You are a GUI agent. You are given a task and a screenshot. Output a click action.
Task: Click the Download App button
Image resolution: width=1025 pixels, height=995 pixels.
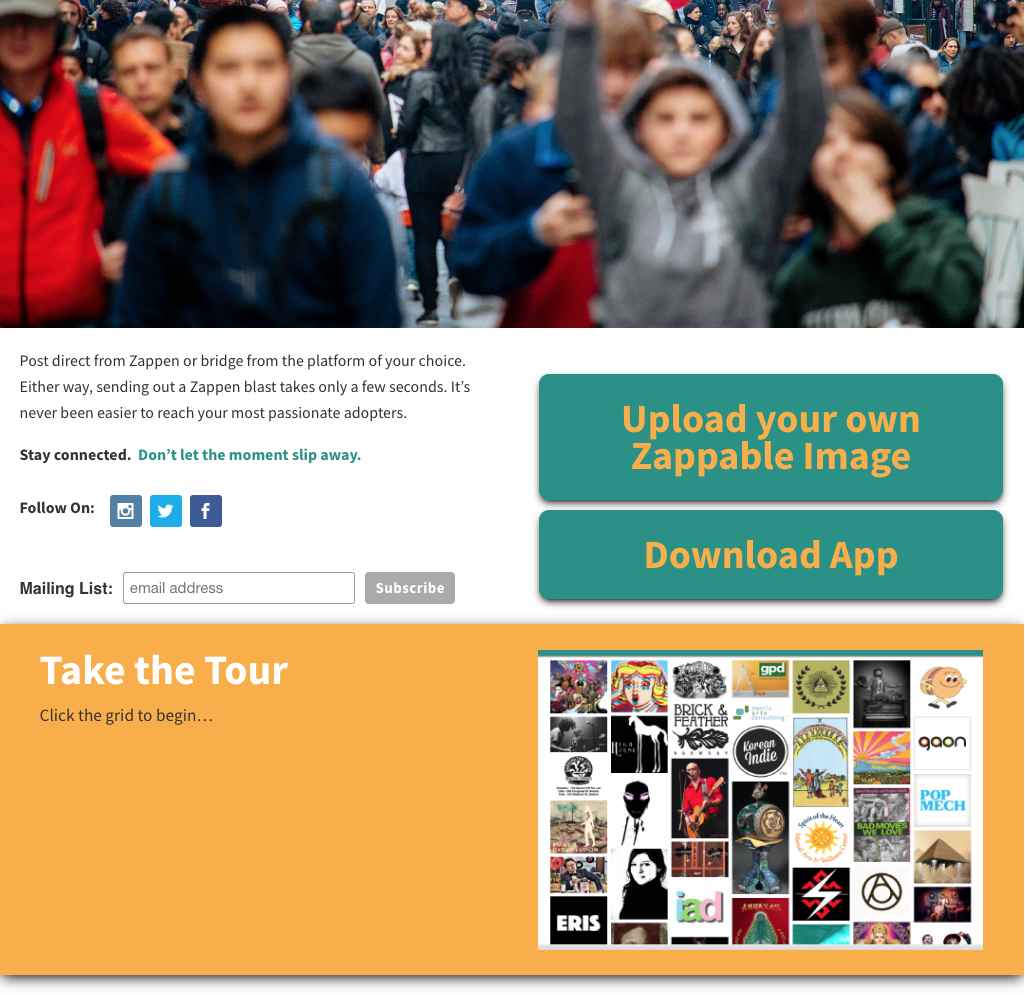pos(771,554)
